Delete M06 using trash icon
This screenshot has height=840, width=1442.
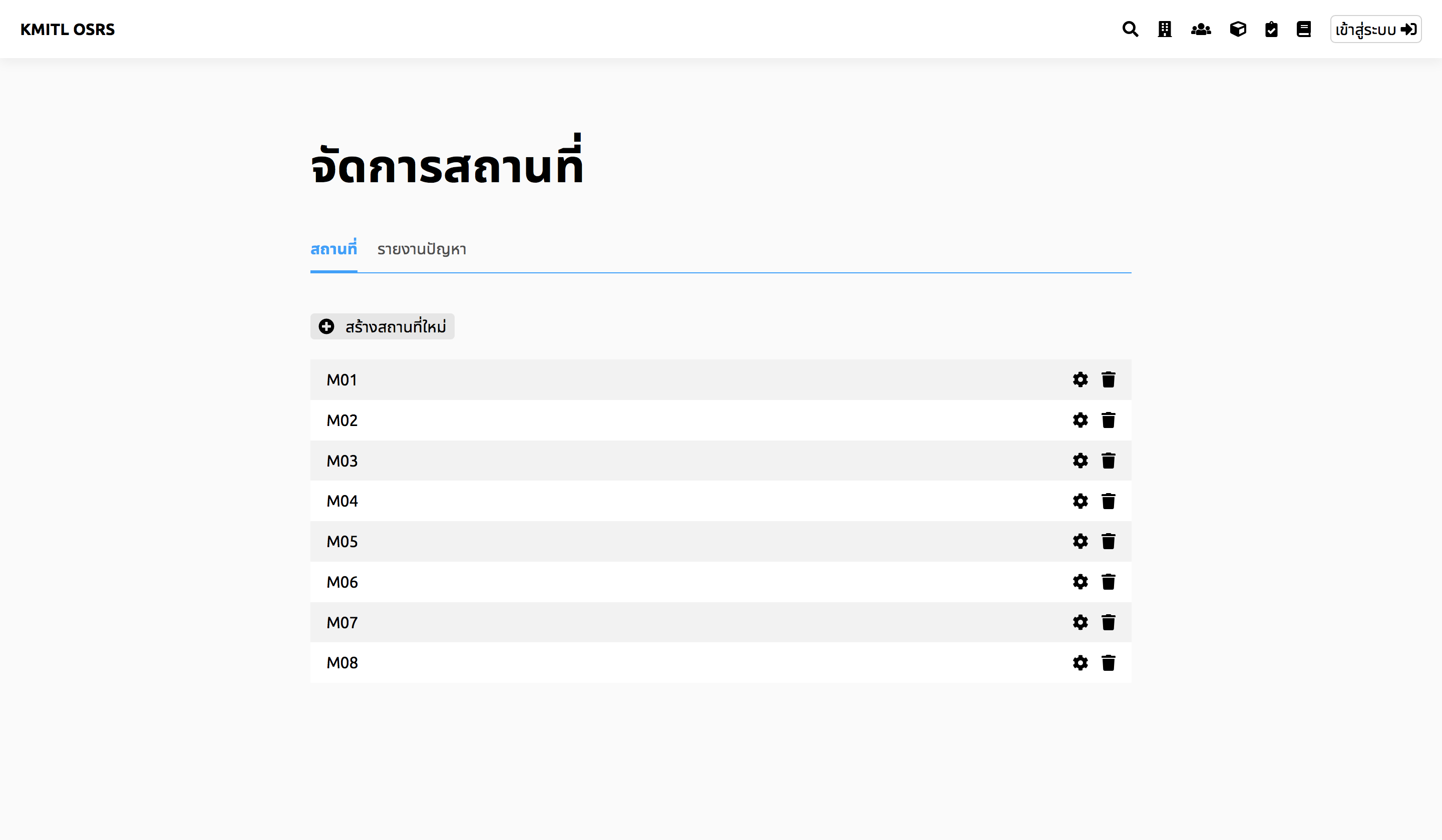(1108, 582)
